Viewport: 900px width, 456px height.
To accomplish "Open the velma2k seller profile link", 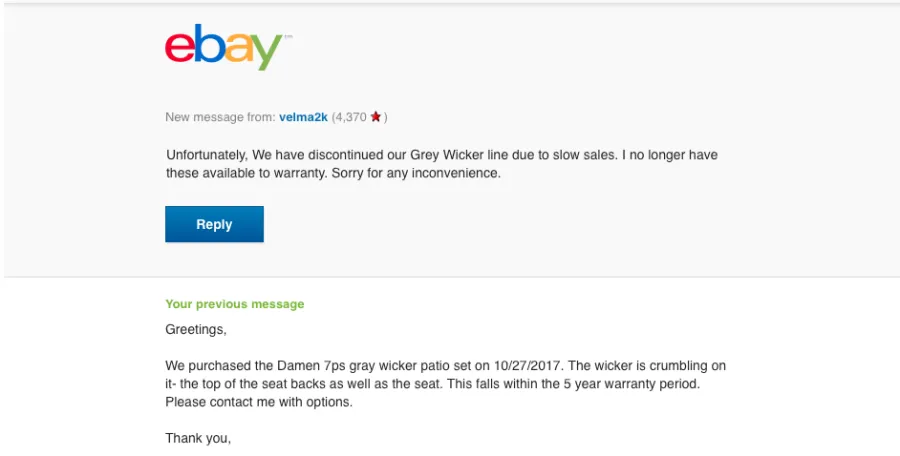I will click(x=303, y=117).
